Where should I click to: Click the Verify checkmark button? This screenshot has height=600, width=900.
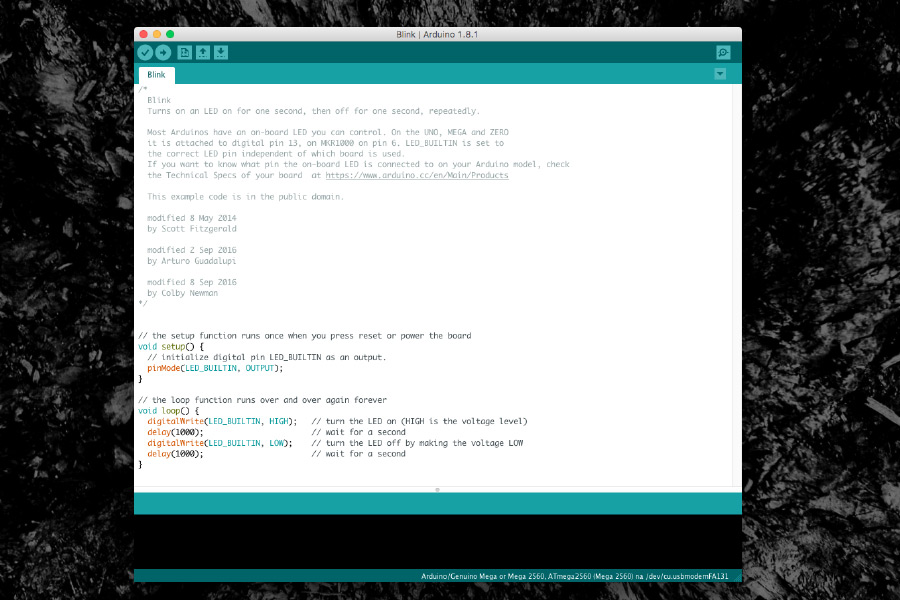(x=145, y=53)
